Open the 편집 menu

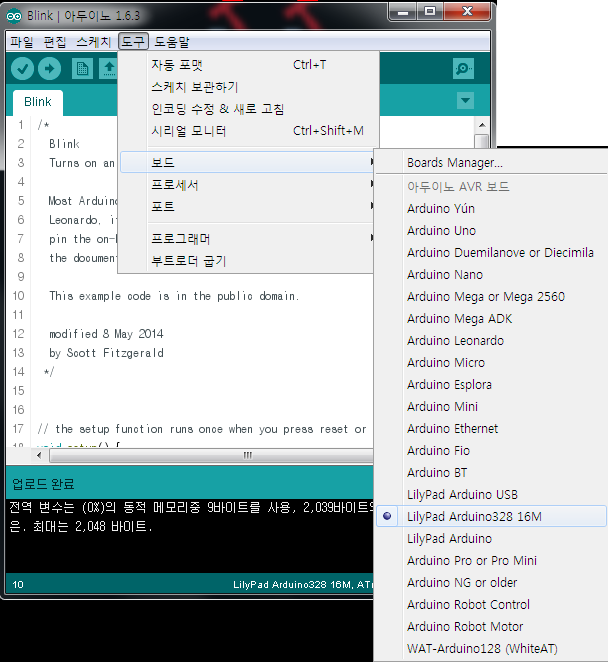tap(55, 42)
